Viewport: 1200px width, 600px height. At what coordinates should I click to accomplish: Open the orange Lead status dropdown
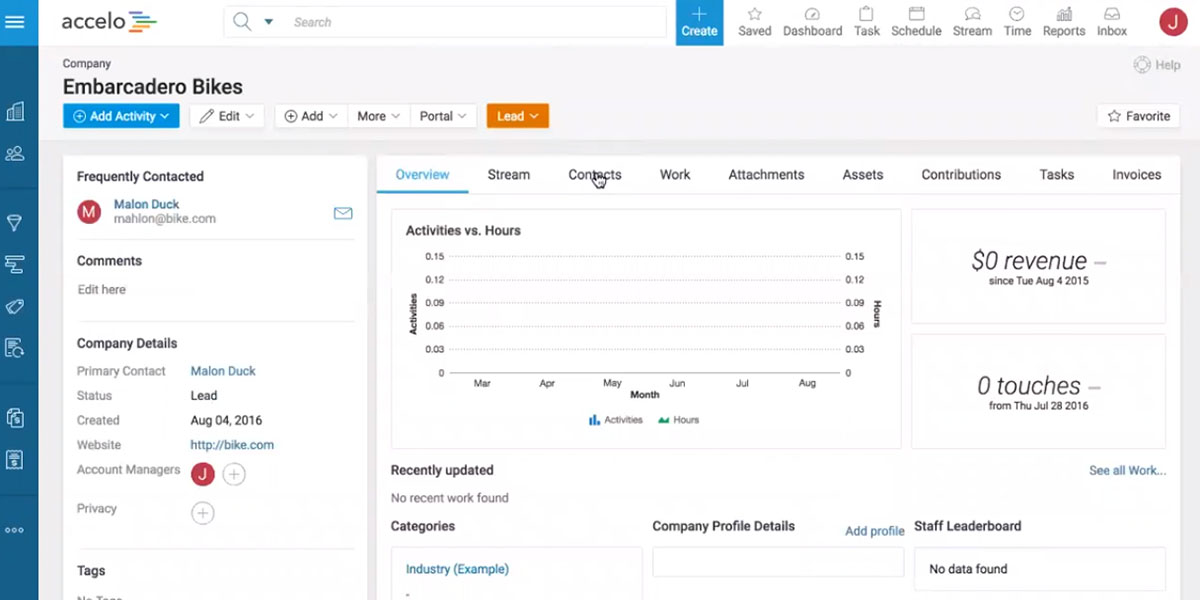[517, 116]
